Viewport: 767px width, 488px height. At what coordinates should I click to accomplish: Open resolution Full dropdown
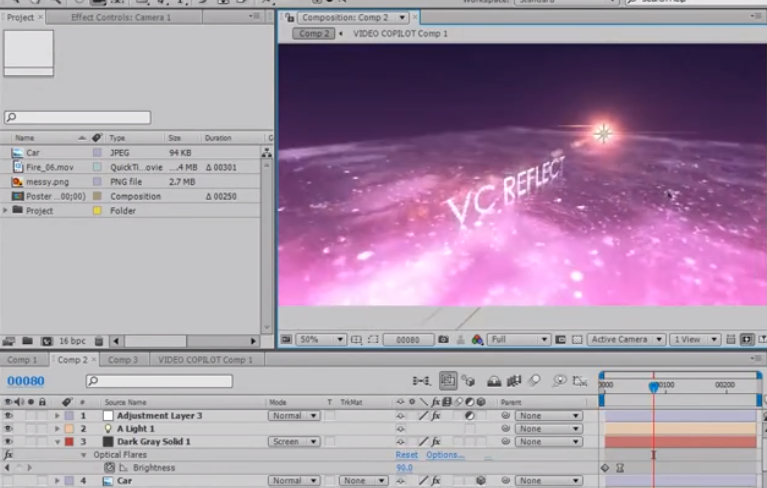519,339
